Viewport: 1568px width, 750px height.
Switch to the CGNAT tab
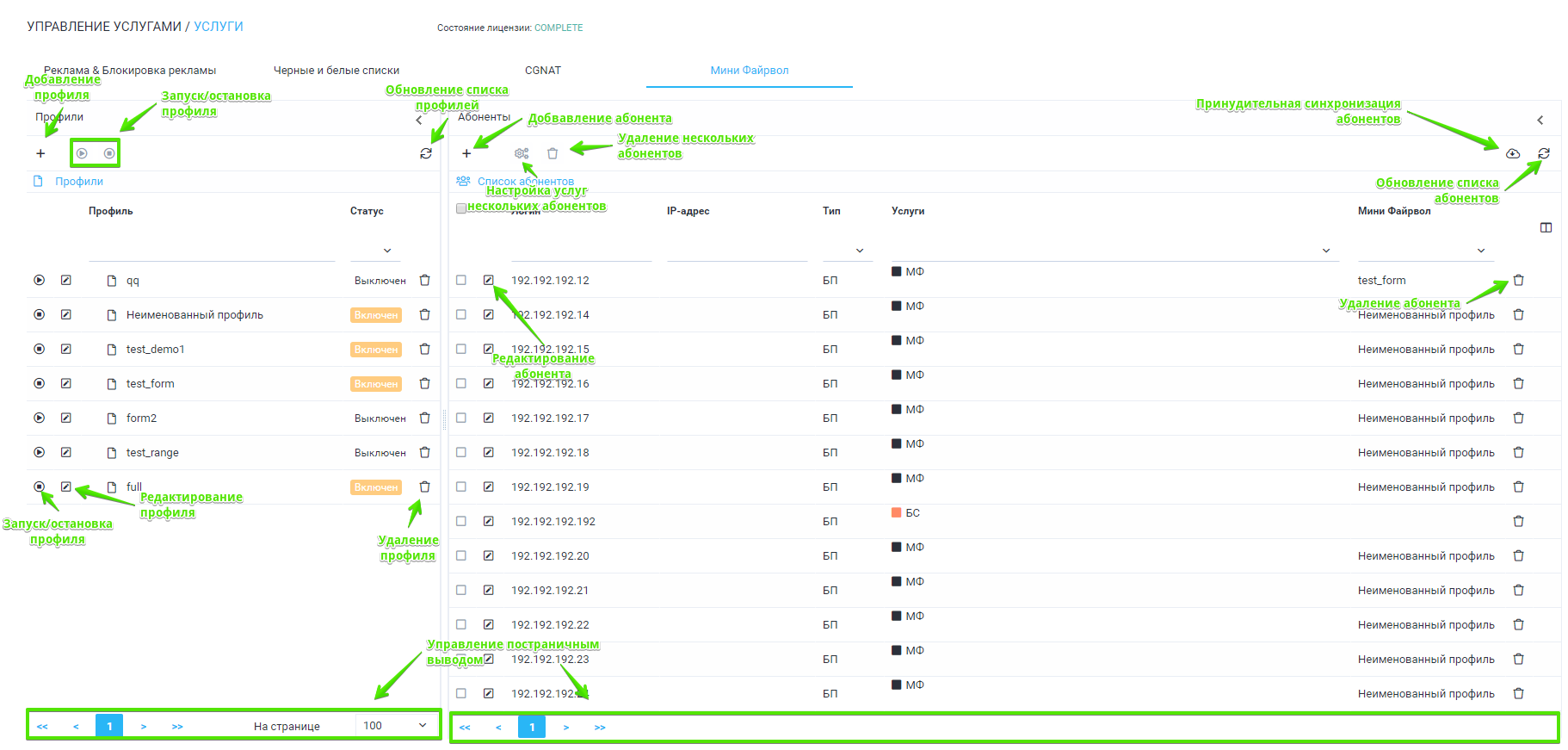[542, 71]
